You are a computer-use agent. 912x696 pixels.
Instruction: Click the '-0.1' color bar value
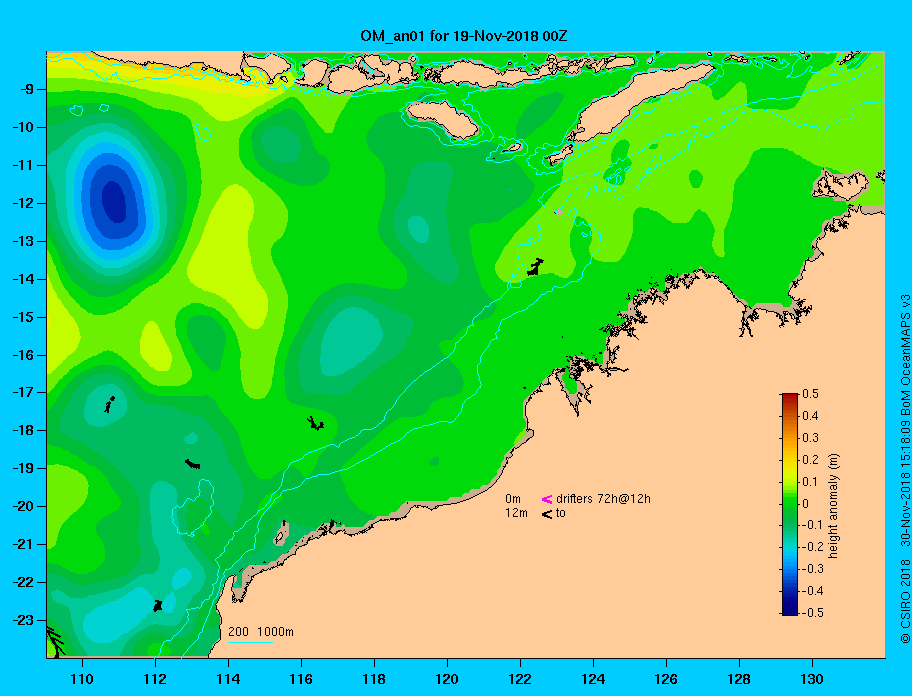coord(813,525)
